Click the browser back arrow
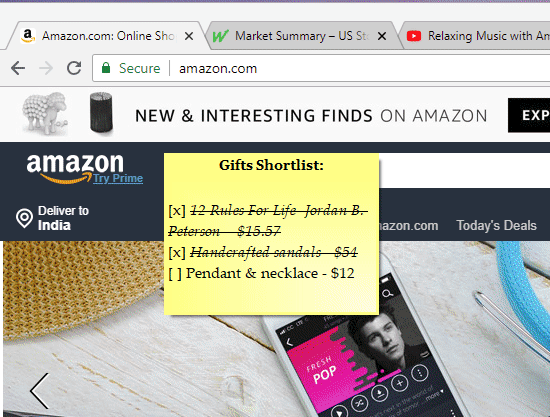 pos(18,68)
